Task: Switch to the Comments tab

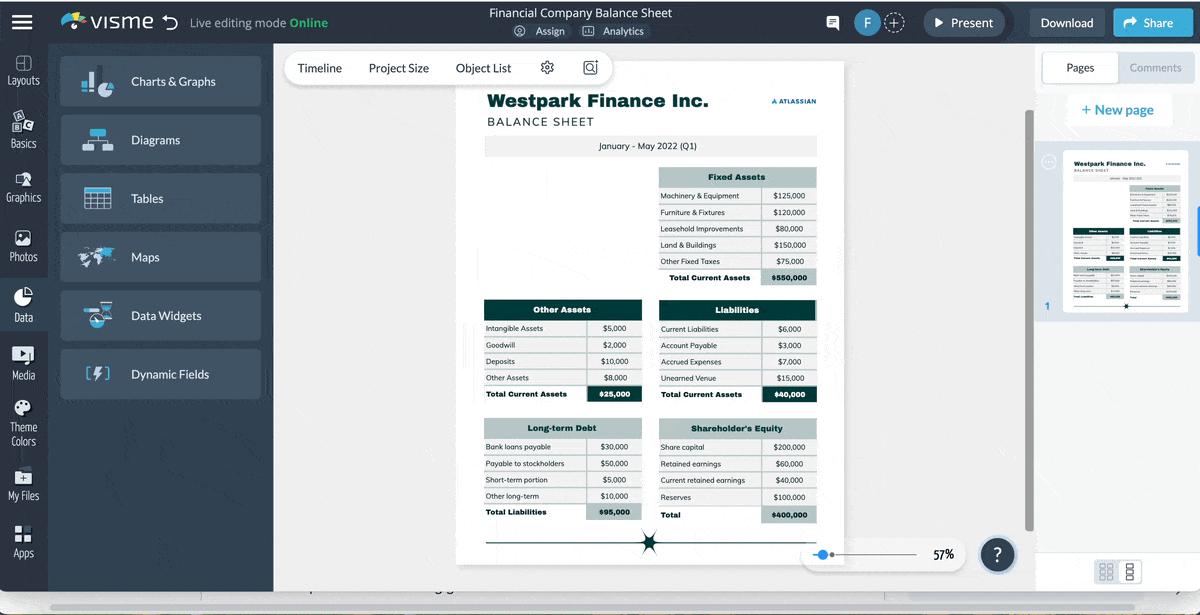Action: (1156, 68)
